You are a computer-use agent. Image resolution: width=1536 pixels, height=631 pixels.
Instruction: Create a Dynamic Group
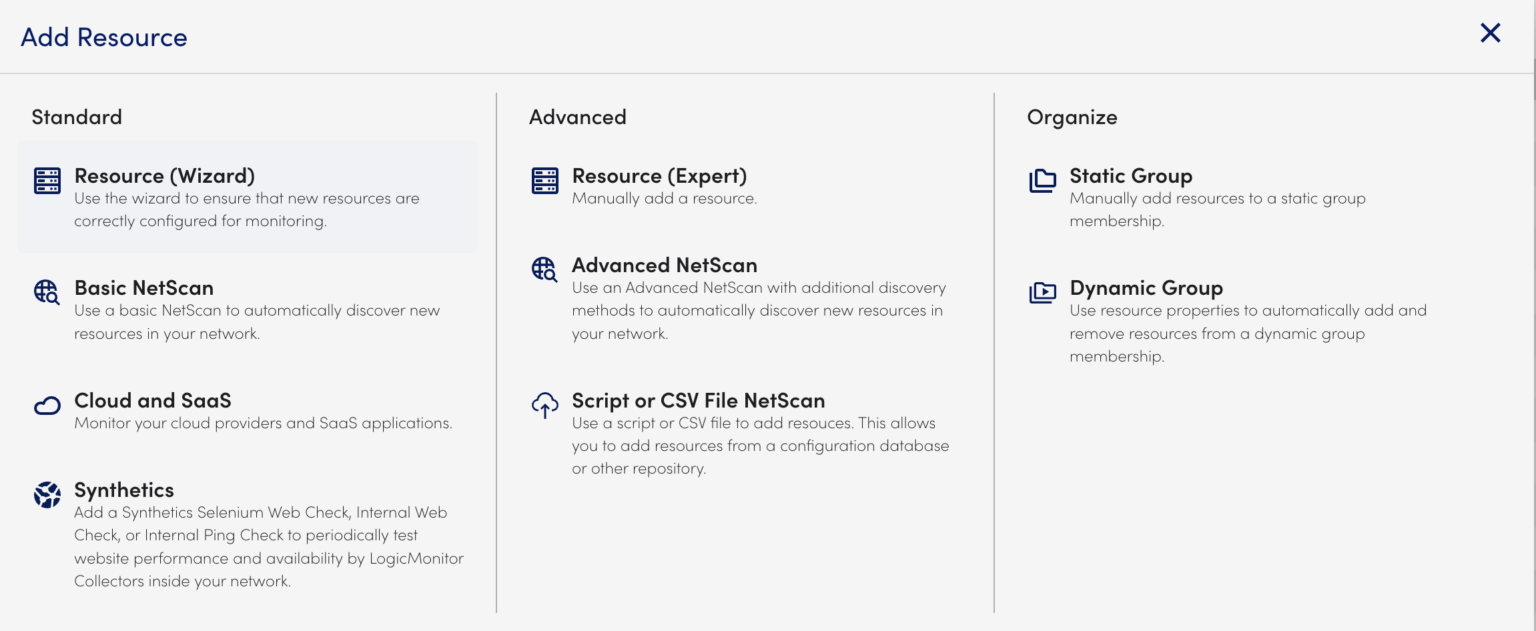(1145, 287)
